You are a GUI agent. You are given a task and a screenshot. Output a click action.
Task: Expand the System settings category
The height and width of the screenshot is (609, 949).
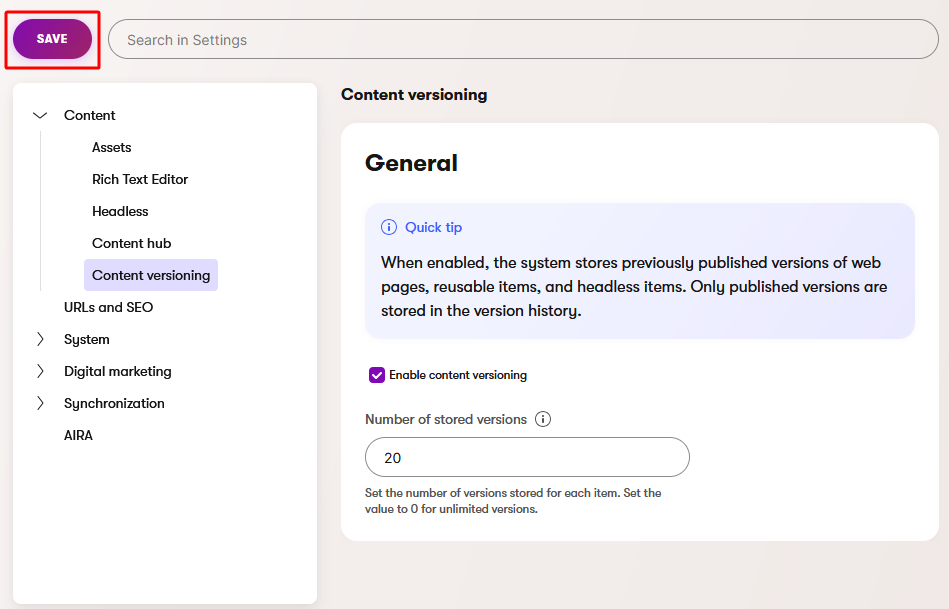click(40, 339)
